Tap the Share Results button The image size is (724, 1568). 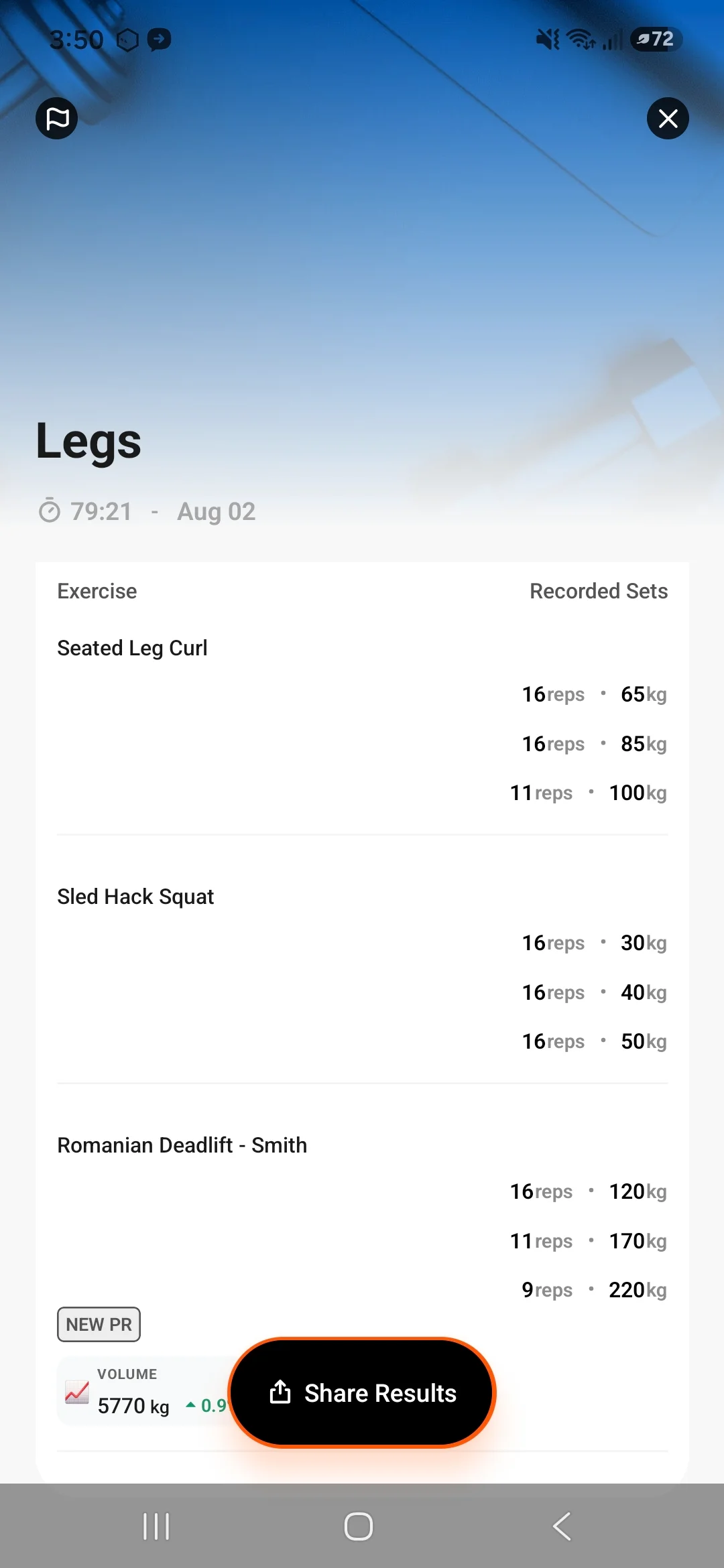(362, 1393)
